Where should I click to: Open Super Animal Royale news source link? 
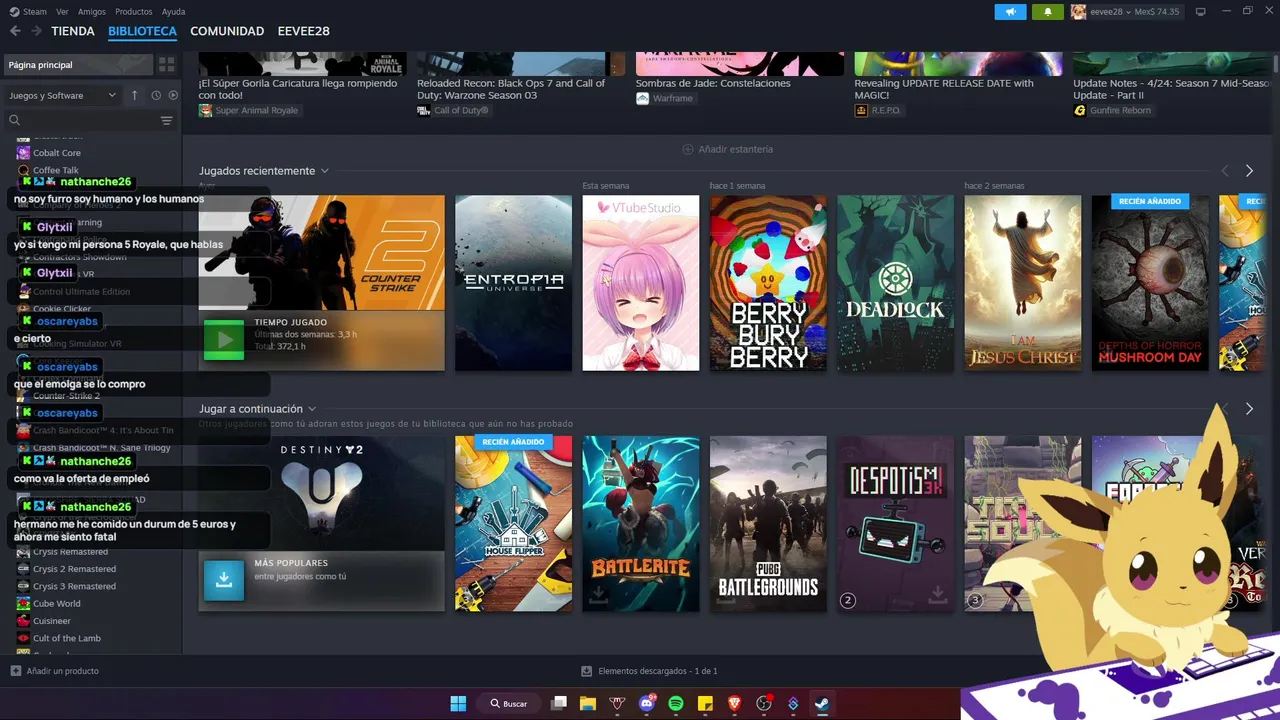tap(249, 110)
